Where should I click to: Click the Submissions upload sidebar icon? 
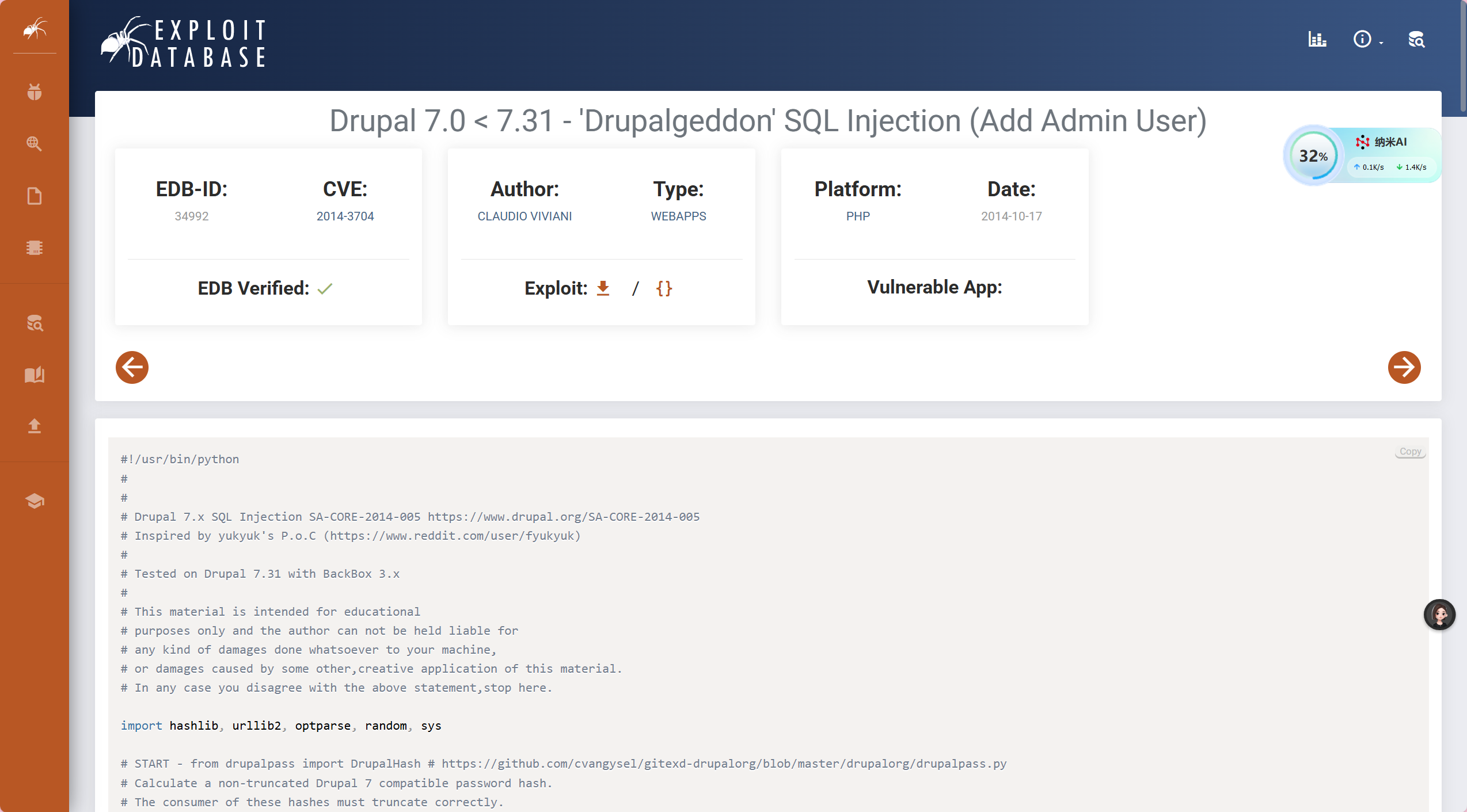tap(35, 426)
